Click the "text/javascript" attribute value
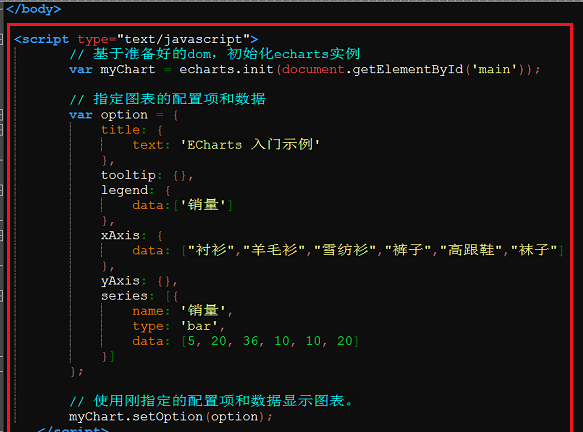Viewport: 583px width, 432px height. pyautogui.click(x=183, y=39)
